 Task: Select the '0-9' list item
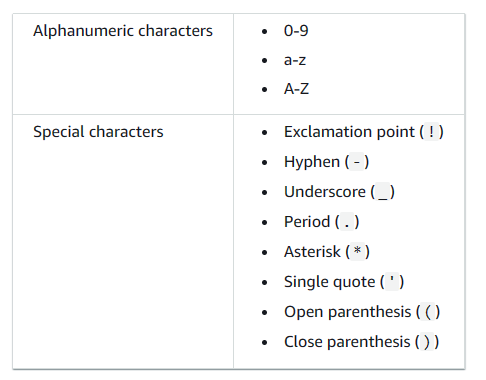point(296,31)
